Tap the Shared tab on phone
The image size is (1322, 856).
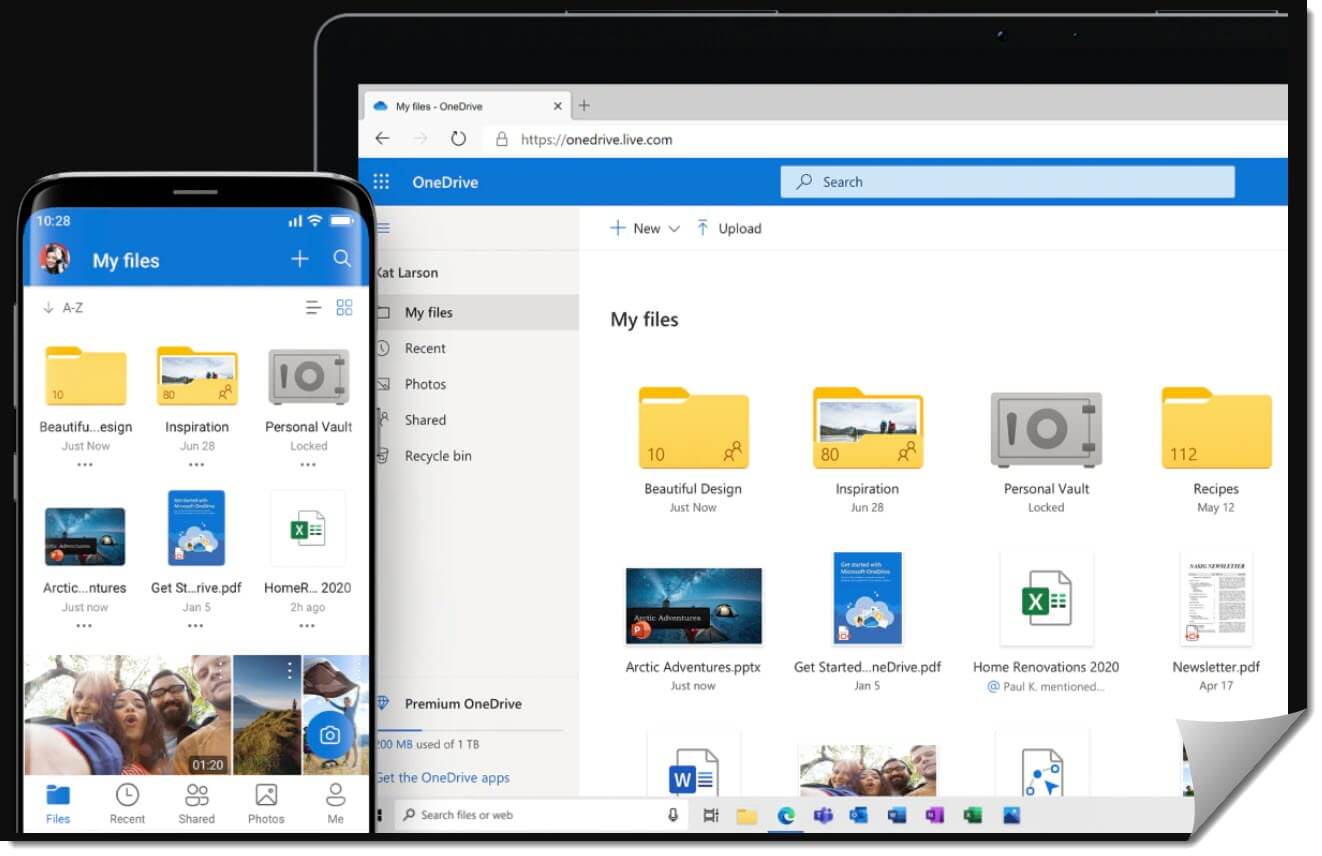point(197,804)
